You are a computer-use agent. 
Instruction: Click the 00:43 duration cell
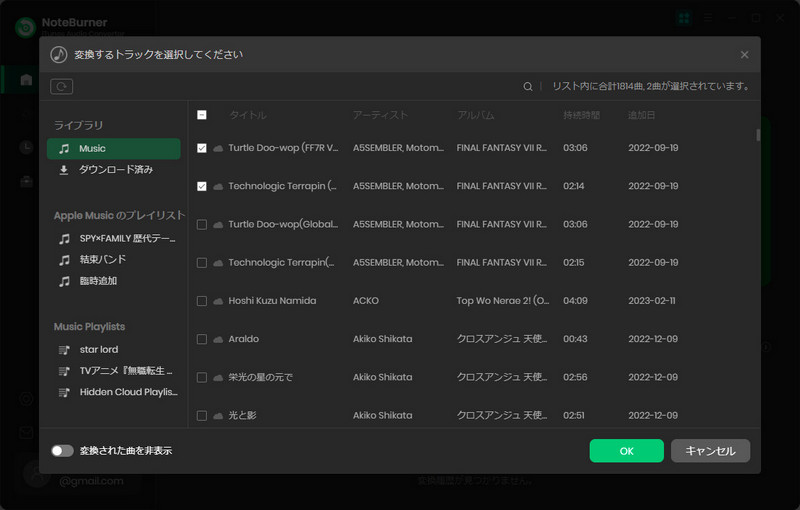click(x=575, y=339)
